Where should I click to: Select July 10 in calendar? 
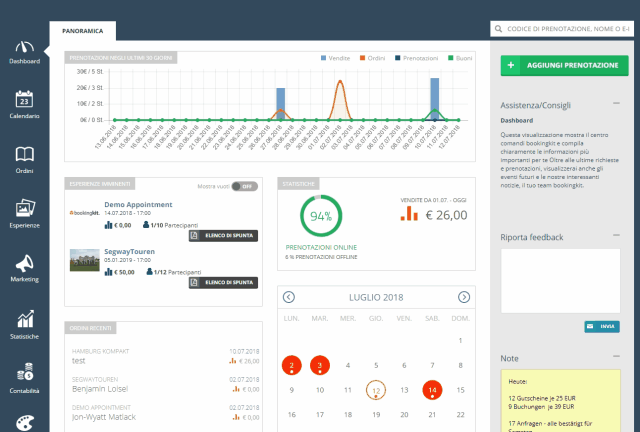320,390
